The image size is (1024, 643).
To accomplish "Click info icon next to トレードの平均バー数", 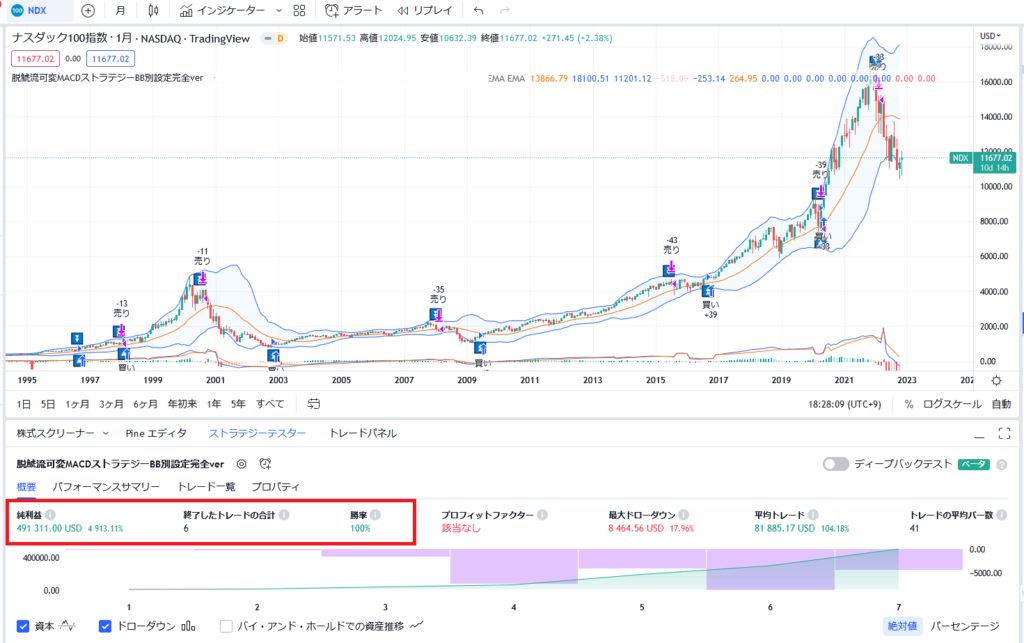I will click(x=1002, y=515).
